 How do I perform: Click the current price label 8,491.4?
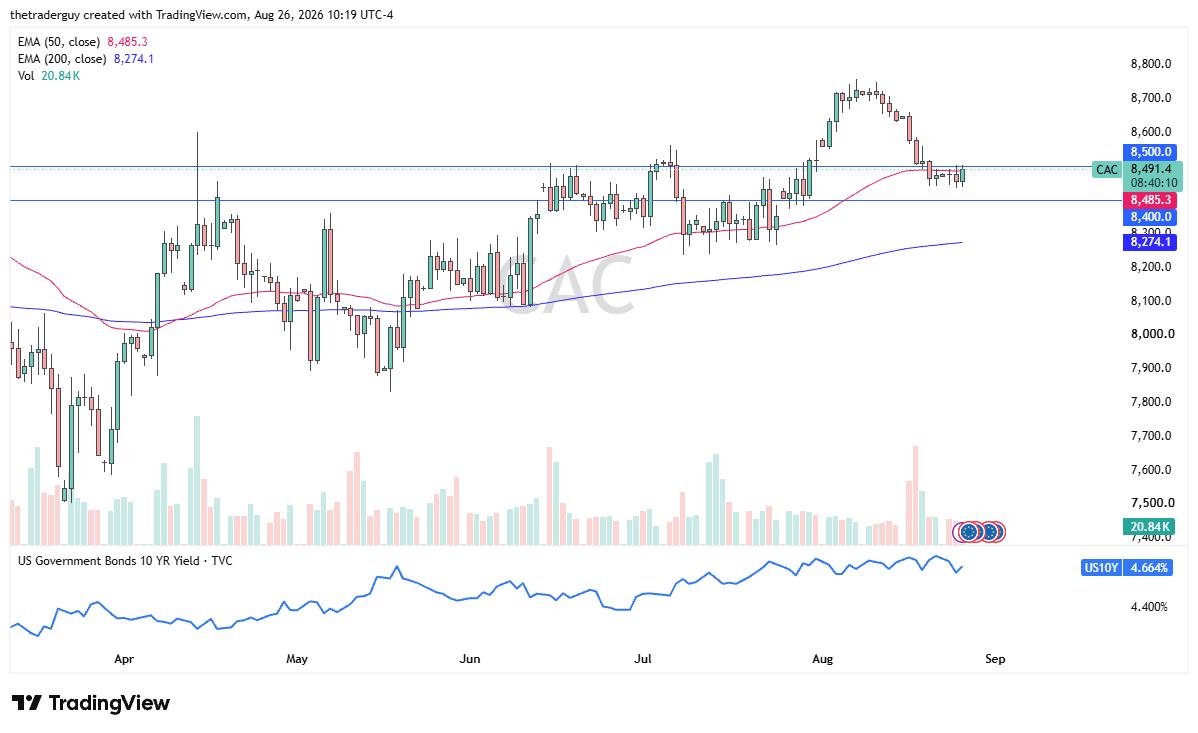1151,169
